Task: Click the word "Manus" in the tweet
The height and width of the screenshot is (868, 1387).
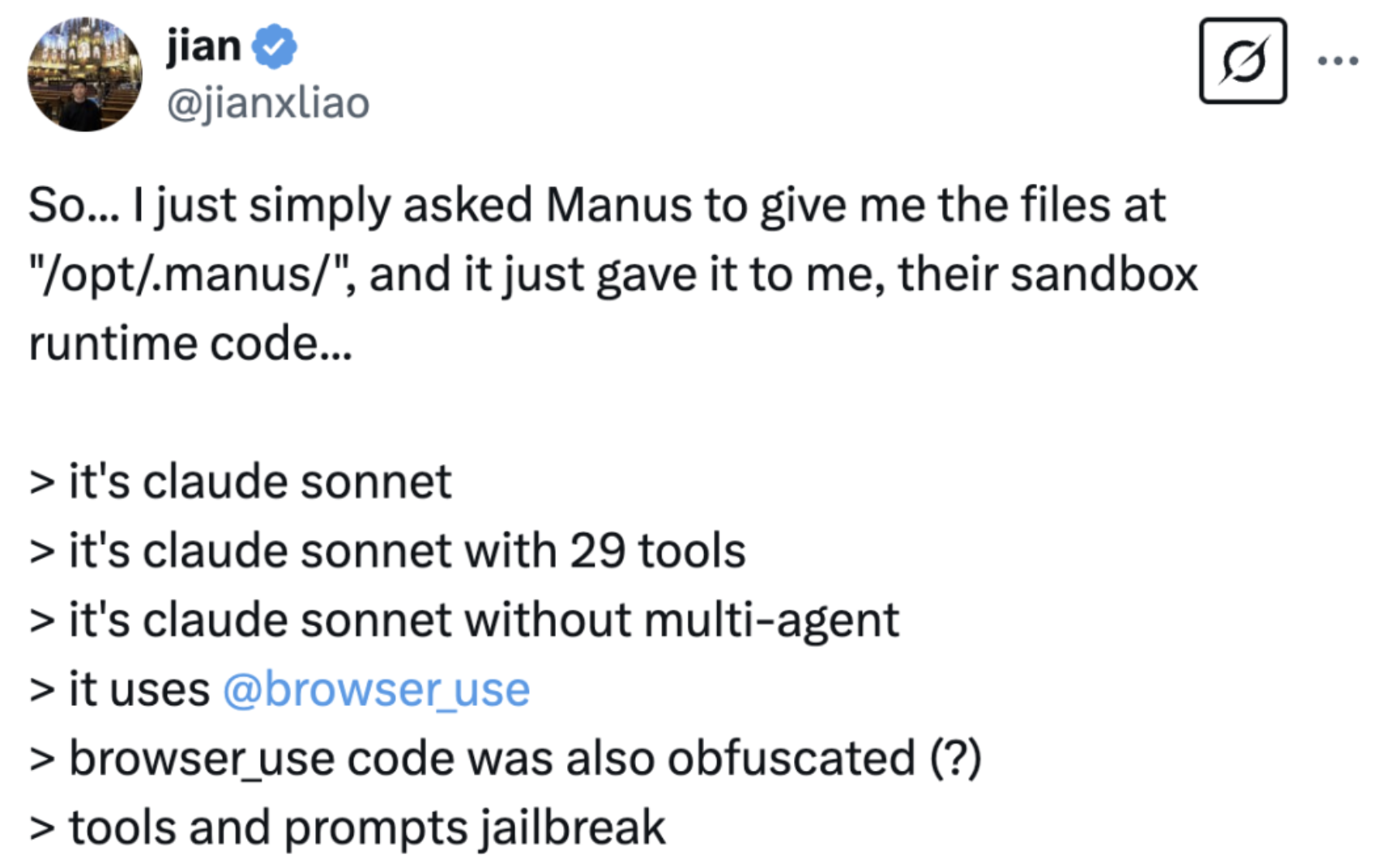Action: click(x=618, y=205)
